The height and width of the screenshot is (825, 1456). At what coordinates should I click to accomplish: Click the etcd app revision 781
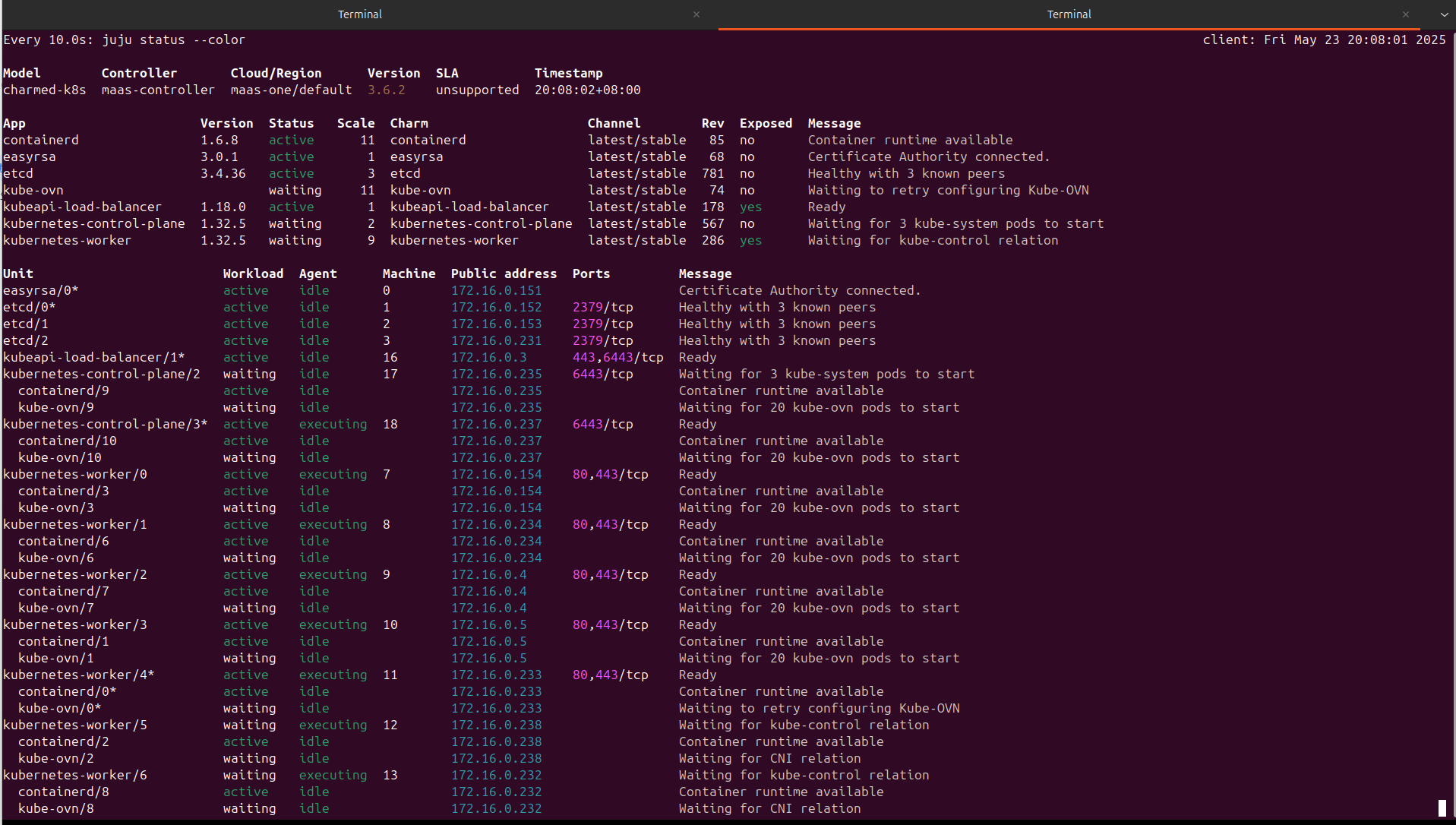click(712, 173)
